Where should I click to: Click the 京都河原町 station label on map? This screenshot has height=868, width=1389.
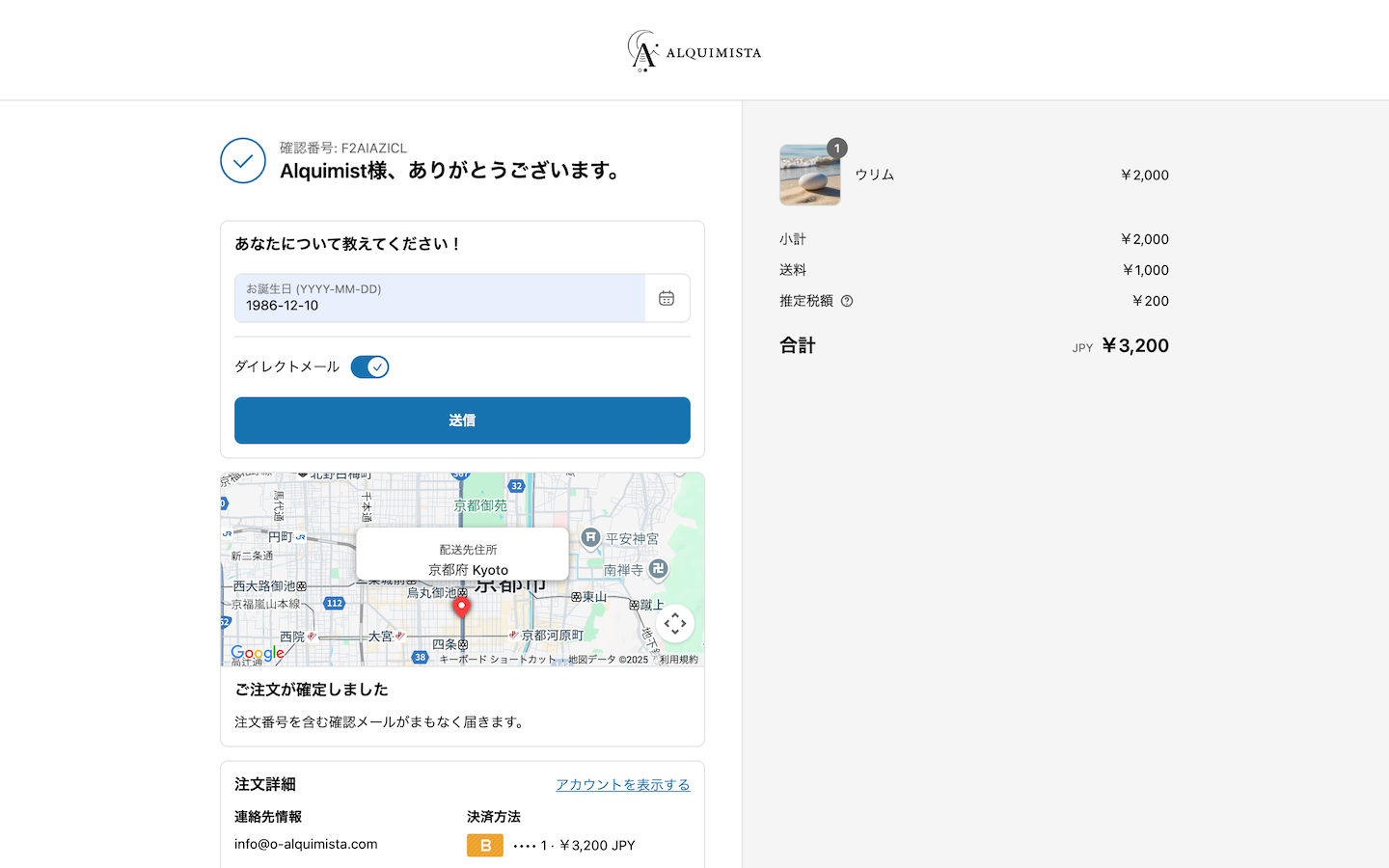pyautogui.click(x=552, y=636)
